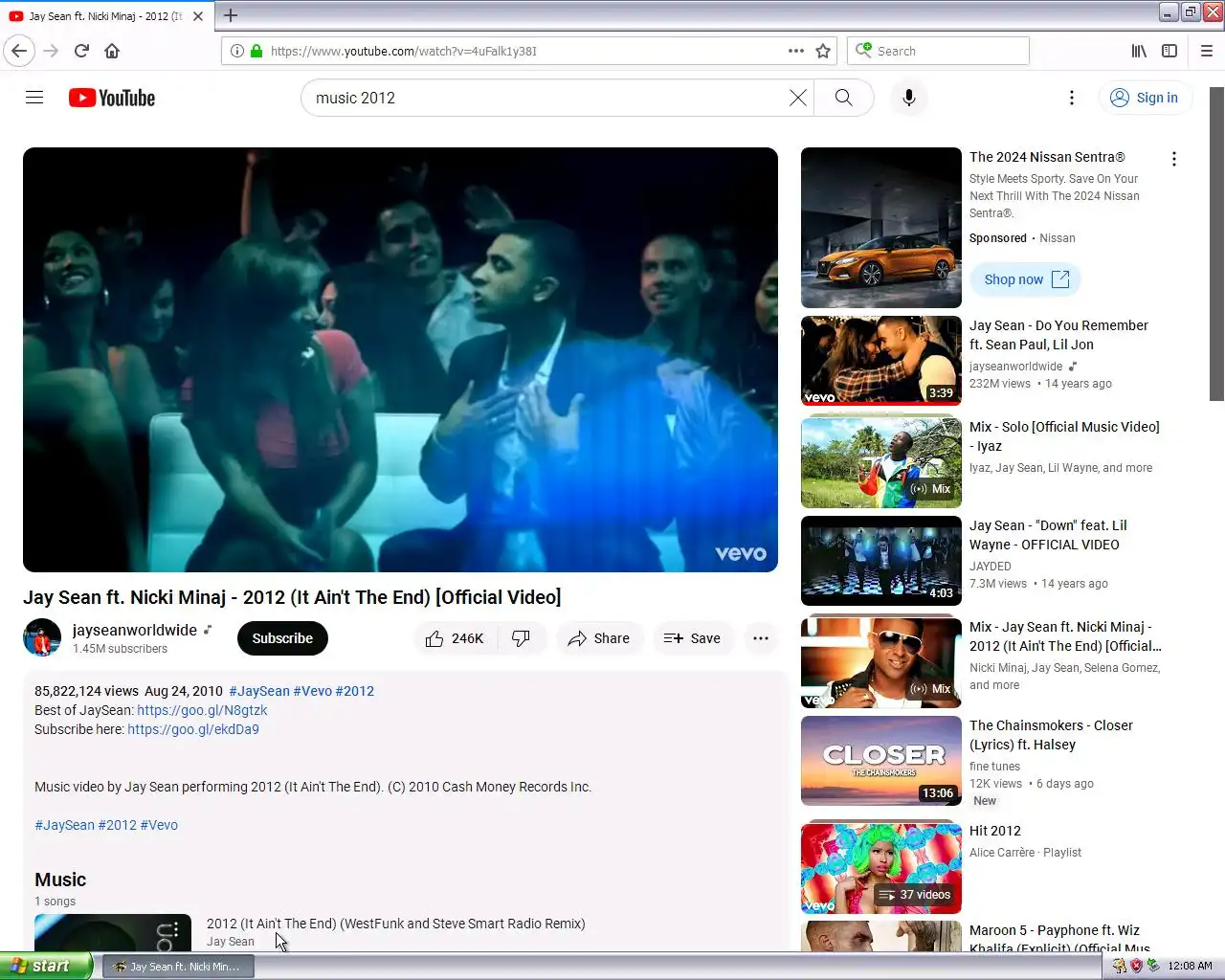Viewport: 1225px width, 980px height.
Task: Go back with browser back arrow
Action: coord(19,51)
